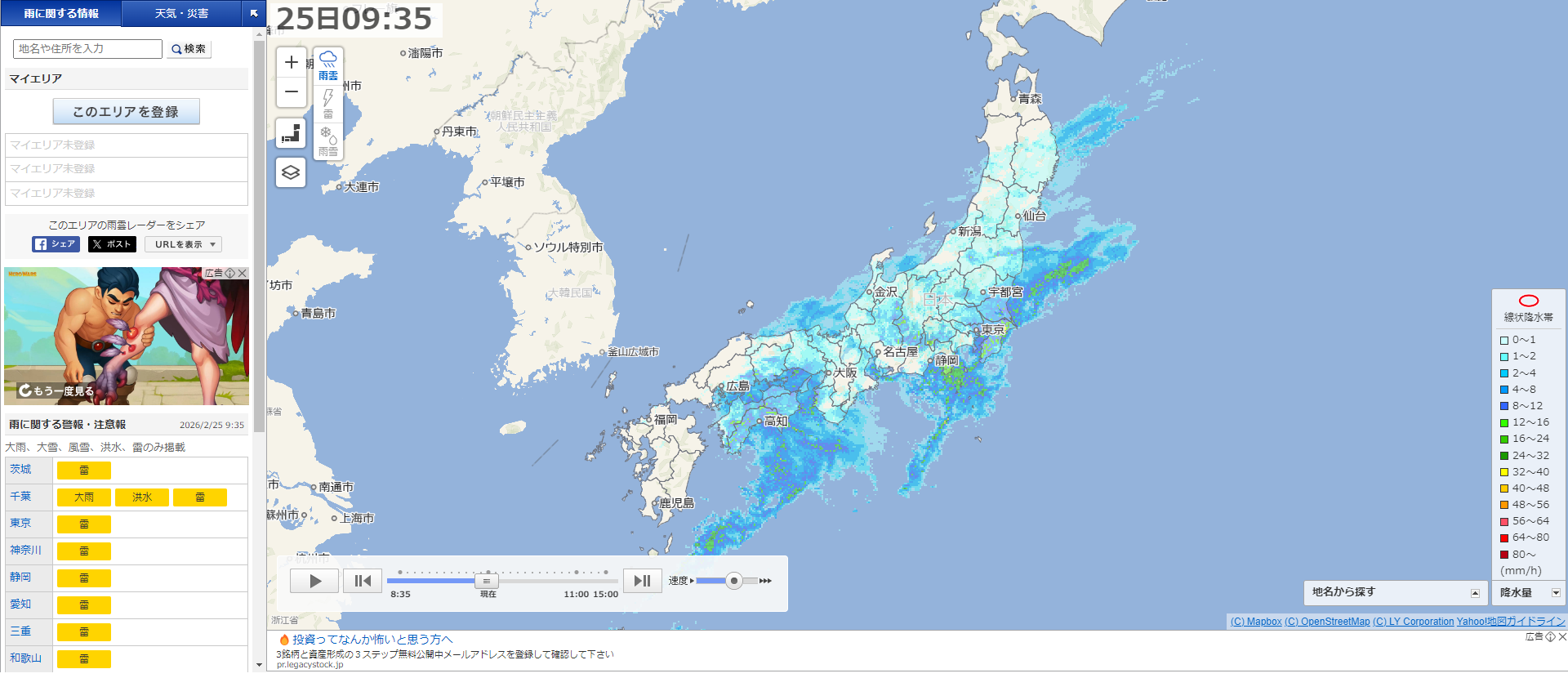Switch to 雨雲 rain cloud layer

[x=328, y=65]
